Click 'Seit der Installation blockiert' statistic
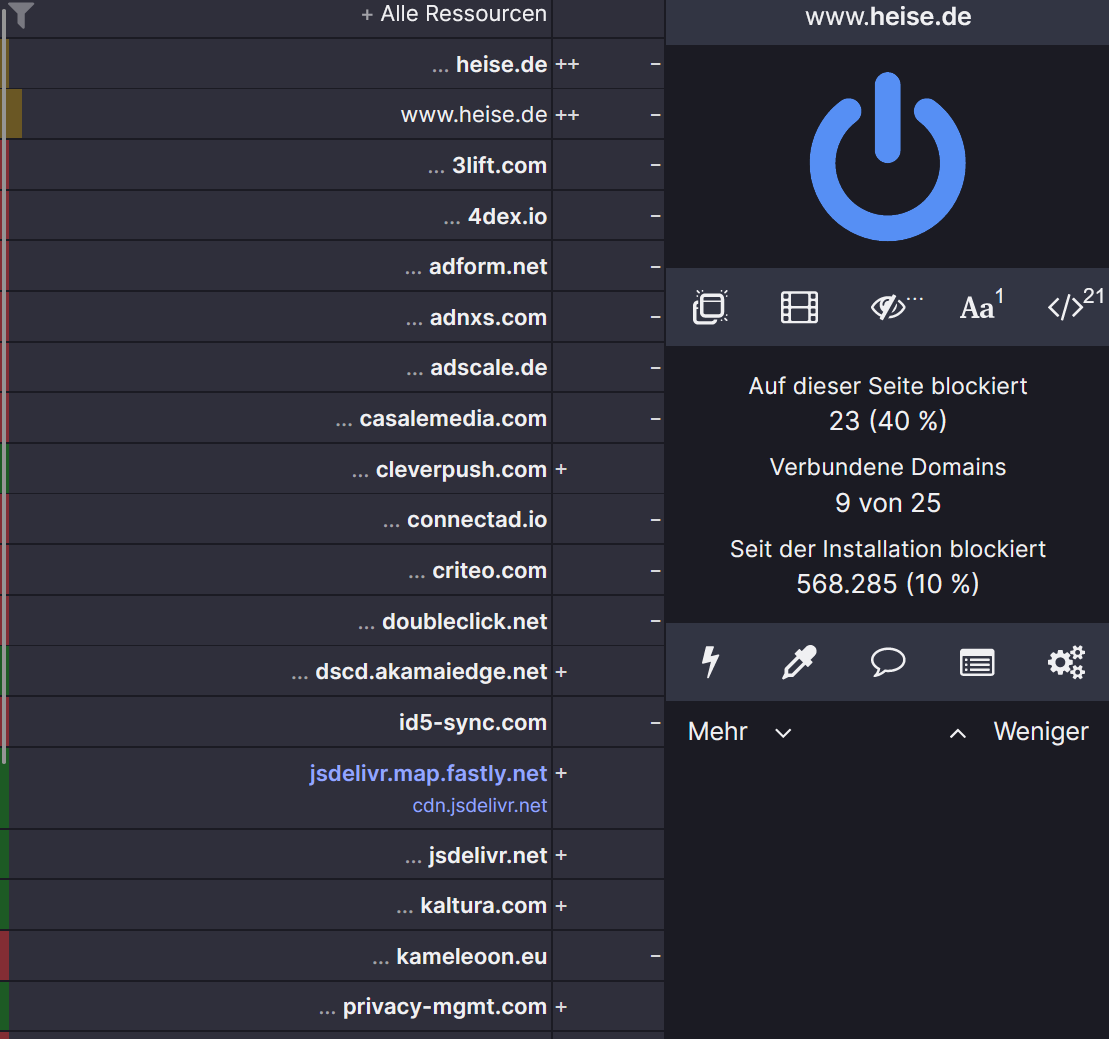This screenshot has height=1039, width=1109. coord(888,567)
